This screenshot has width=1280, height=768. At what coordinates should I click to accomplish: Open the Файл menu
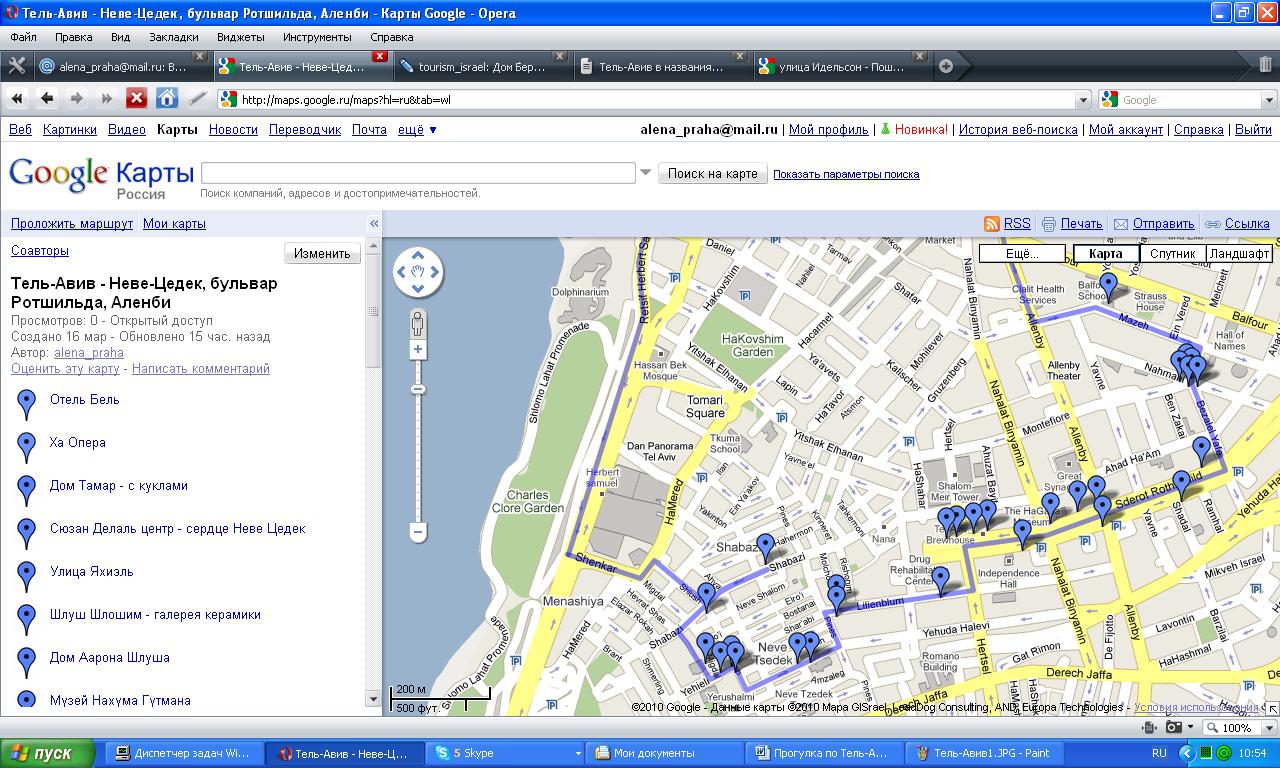click(x=23, y=37)
